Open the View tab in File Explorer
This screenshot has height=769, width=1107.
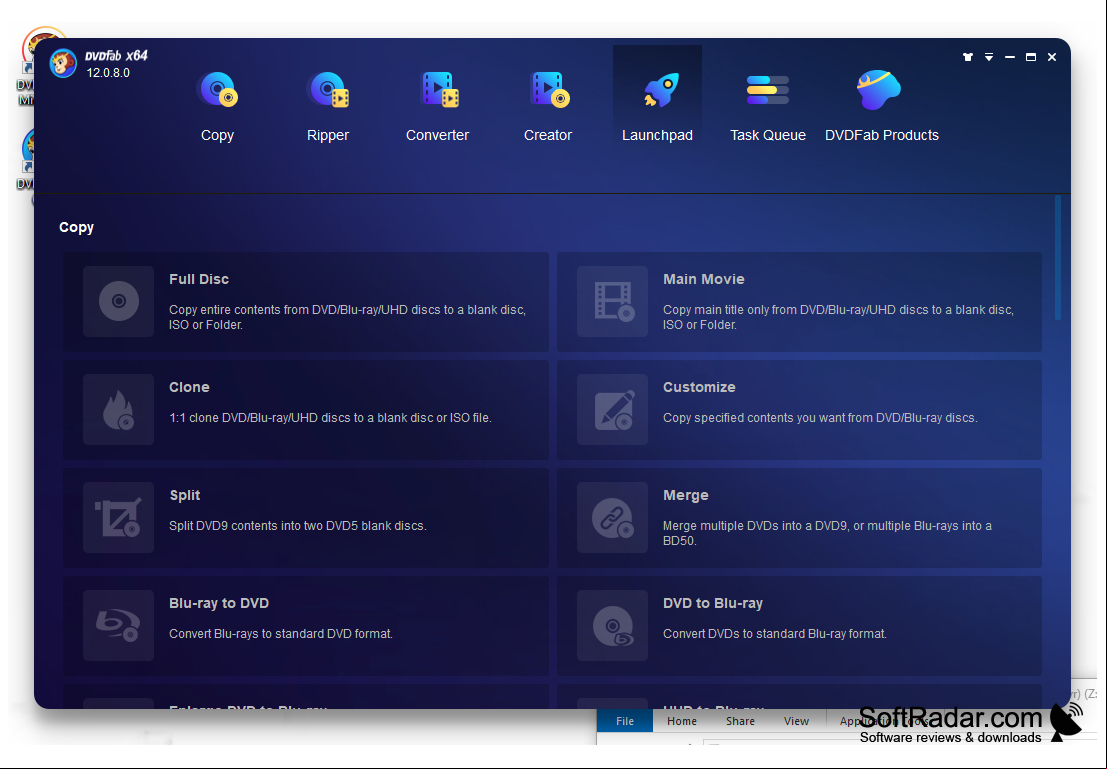tap(796, 721)
